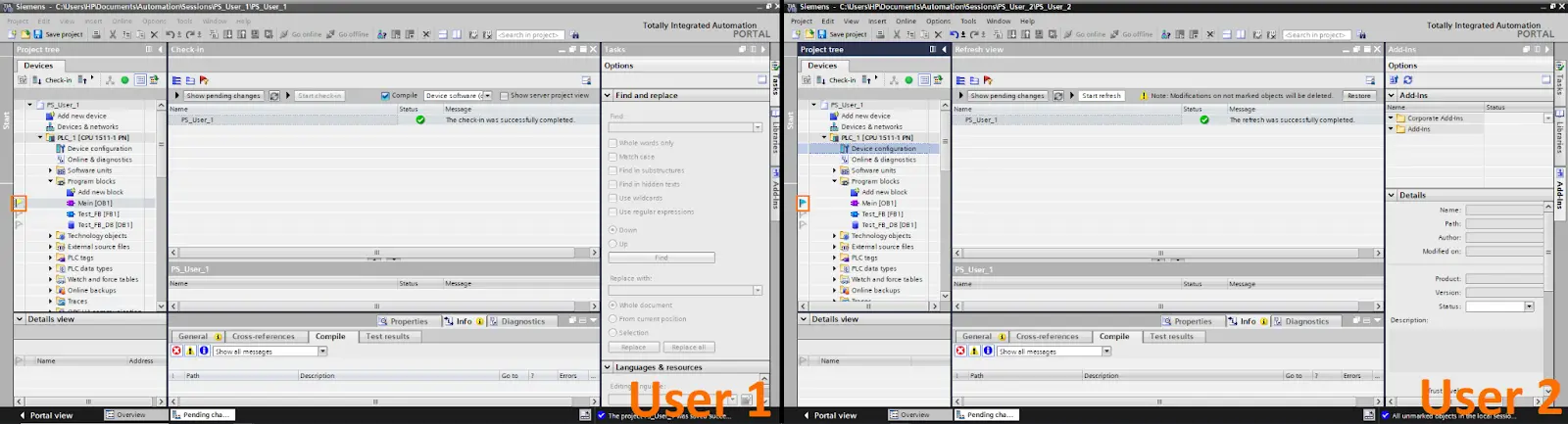The height and width of the screenshot is (424, 1568).
Task: Click Show pending changes in PS_User_1
Action: click(x=223, y=96)
